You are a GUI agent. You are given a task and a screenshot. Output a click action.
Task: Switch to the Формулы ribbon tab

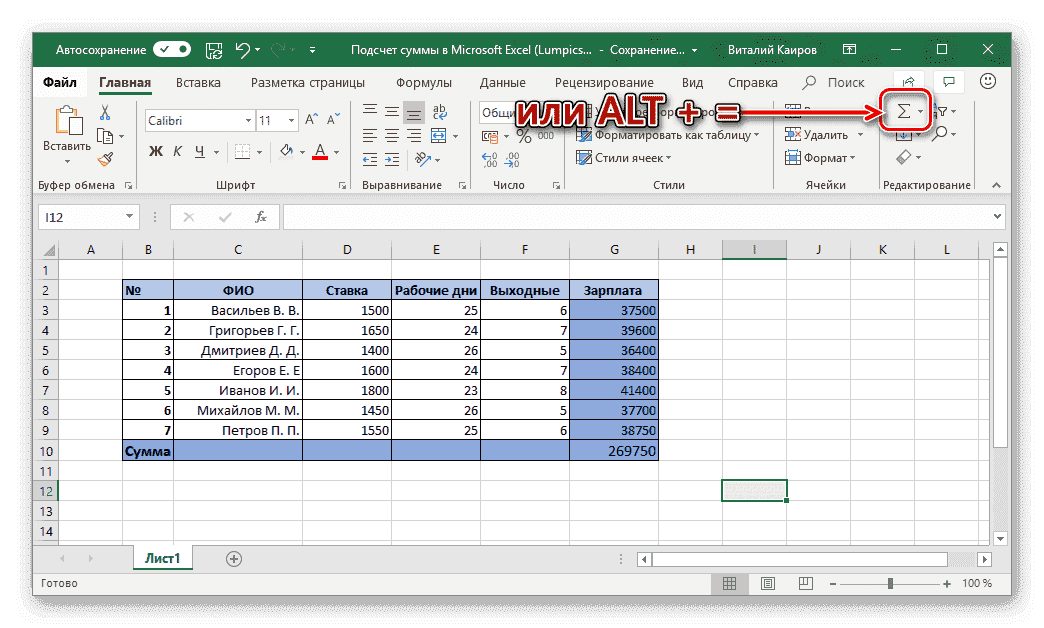click(424, 82)
